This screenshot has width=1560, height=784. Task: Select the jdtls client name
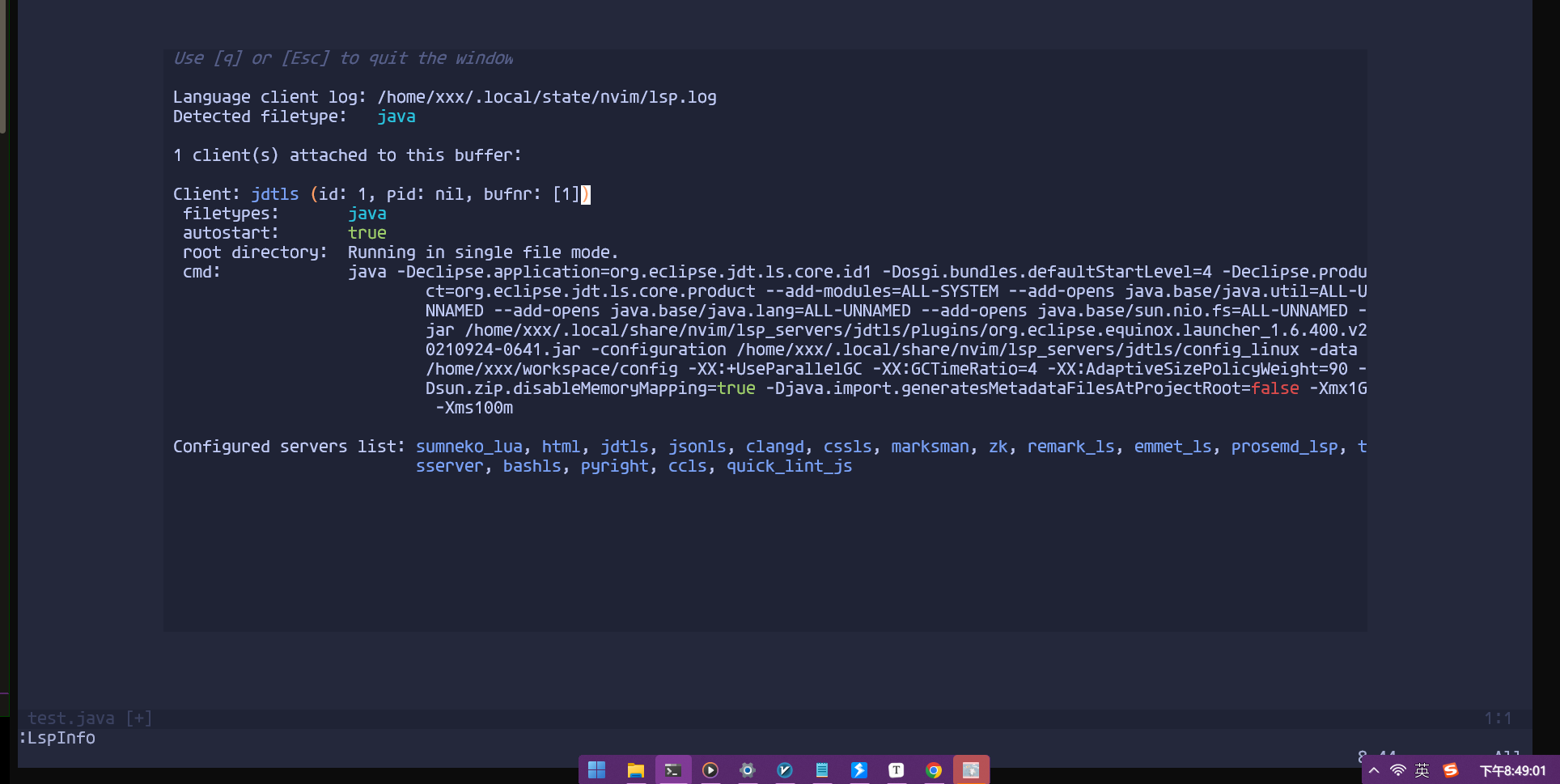point(274,193)
